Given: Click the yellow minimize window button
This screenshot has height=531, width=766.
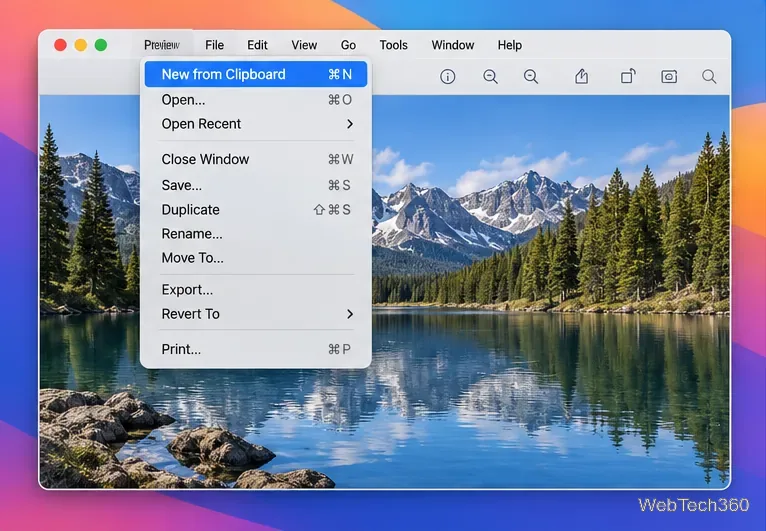Looking at the screenshot, I should click(x=81, y=45).
